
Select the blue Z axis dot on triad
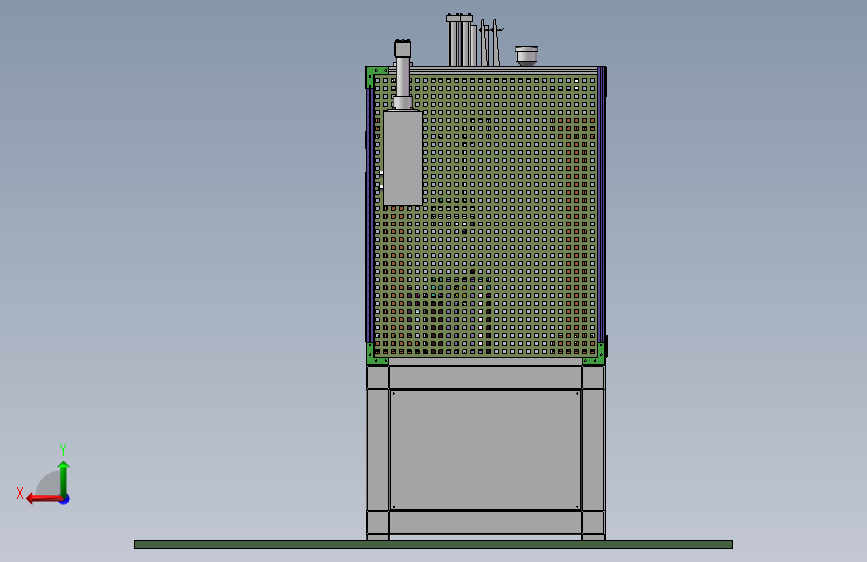(x=65, y=499)
